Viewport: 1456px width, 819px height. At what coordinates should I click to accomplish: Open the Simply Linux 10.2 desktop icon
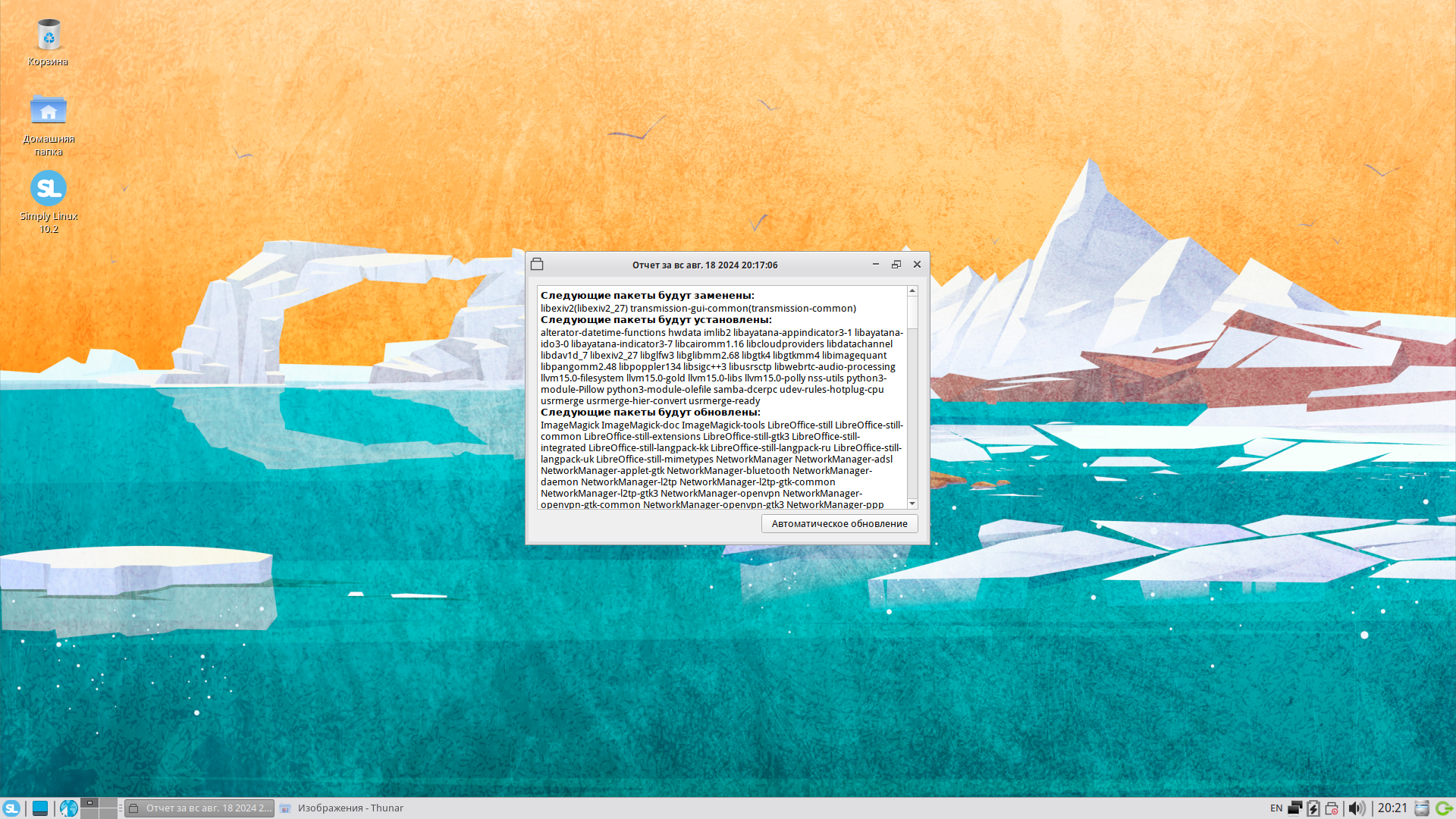pyautogui.click(x=48, y=188)
